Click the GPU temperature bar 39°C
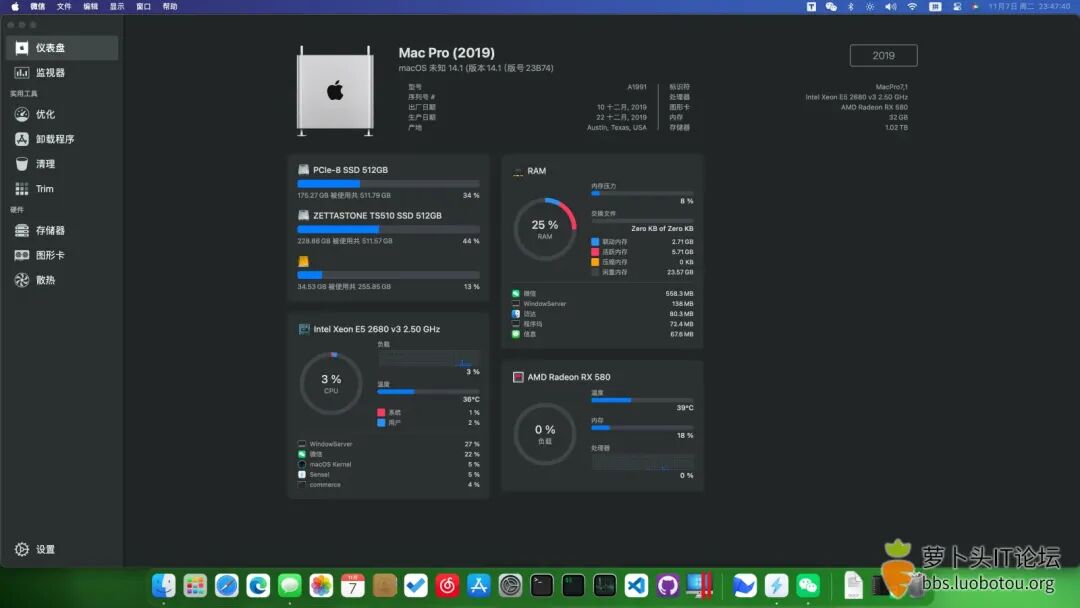 [x=643, y=400]
